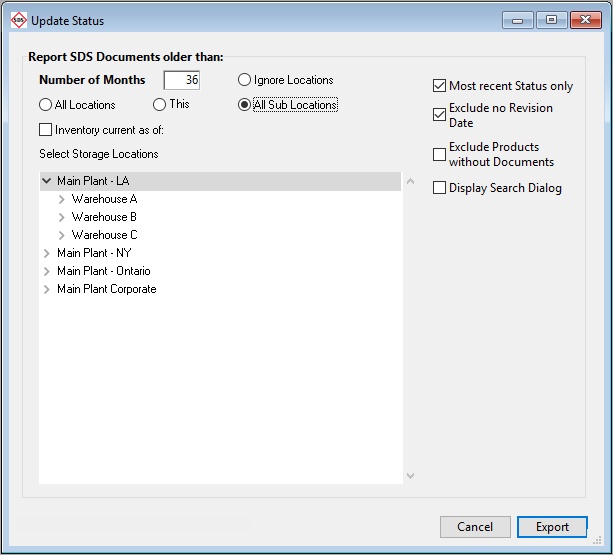Enable Exclude Products without Documents
613x555 pixels.
pyautogui.click(x=439, y=154)
